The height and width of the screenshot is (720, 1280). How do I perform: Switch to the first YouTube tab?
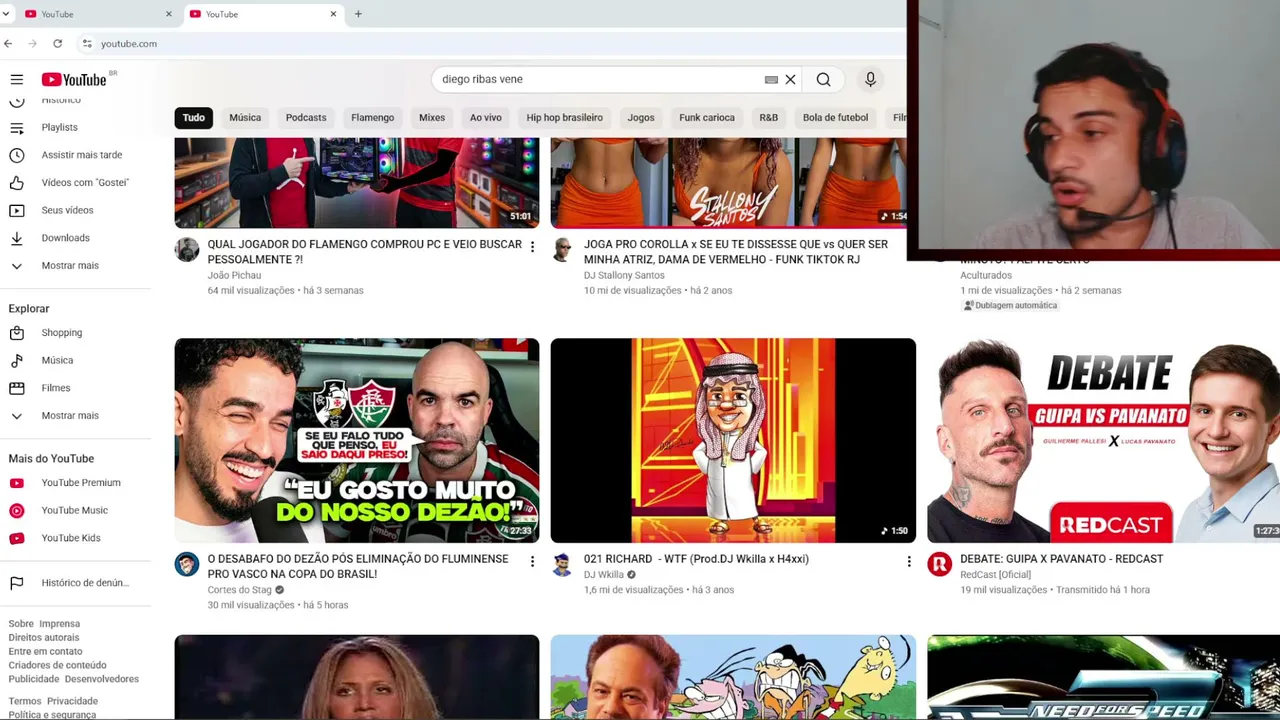point(98,14)
